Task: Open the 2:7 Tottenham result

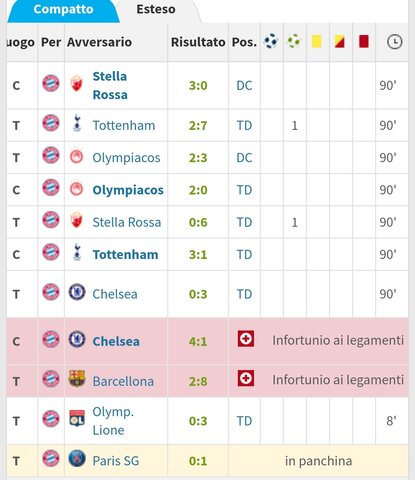Action: click(198, 126)
